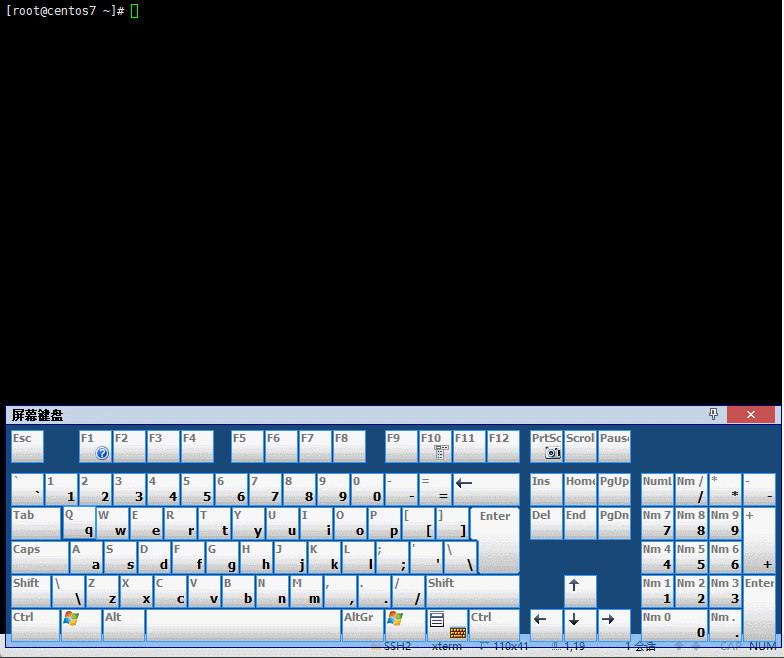Click the Home key

point(580,490)
